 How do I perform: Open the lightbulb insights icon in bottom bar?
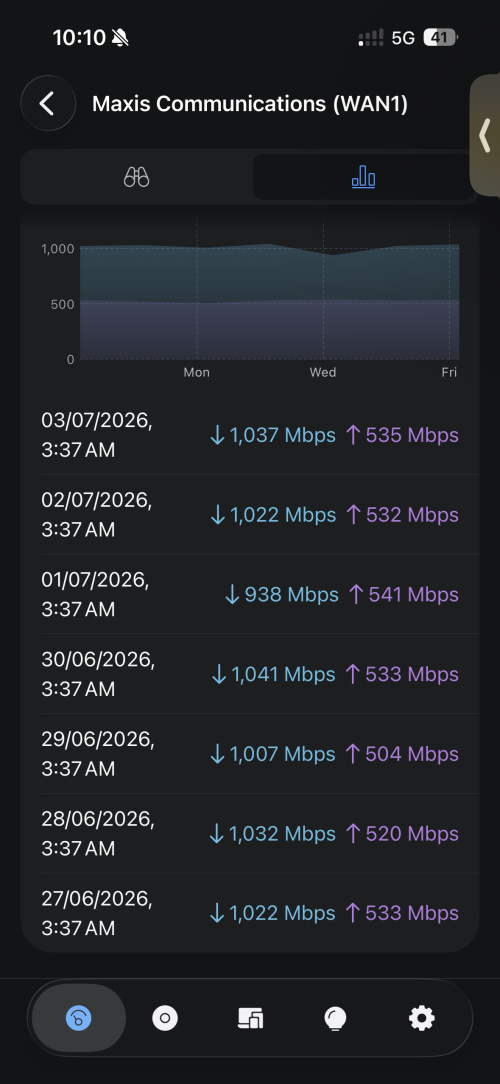tap(335, 1018)
